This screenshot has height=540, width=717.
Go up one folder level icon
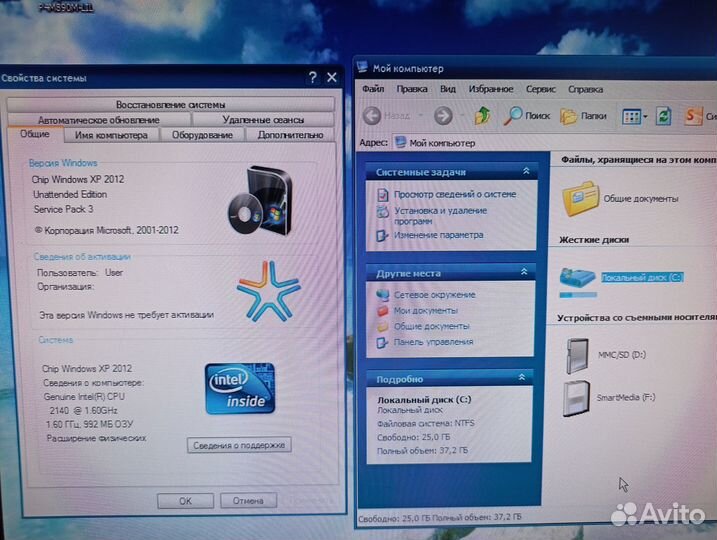(482, 115)
